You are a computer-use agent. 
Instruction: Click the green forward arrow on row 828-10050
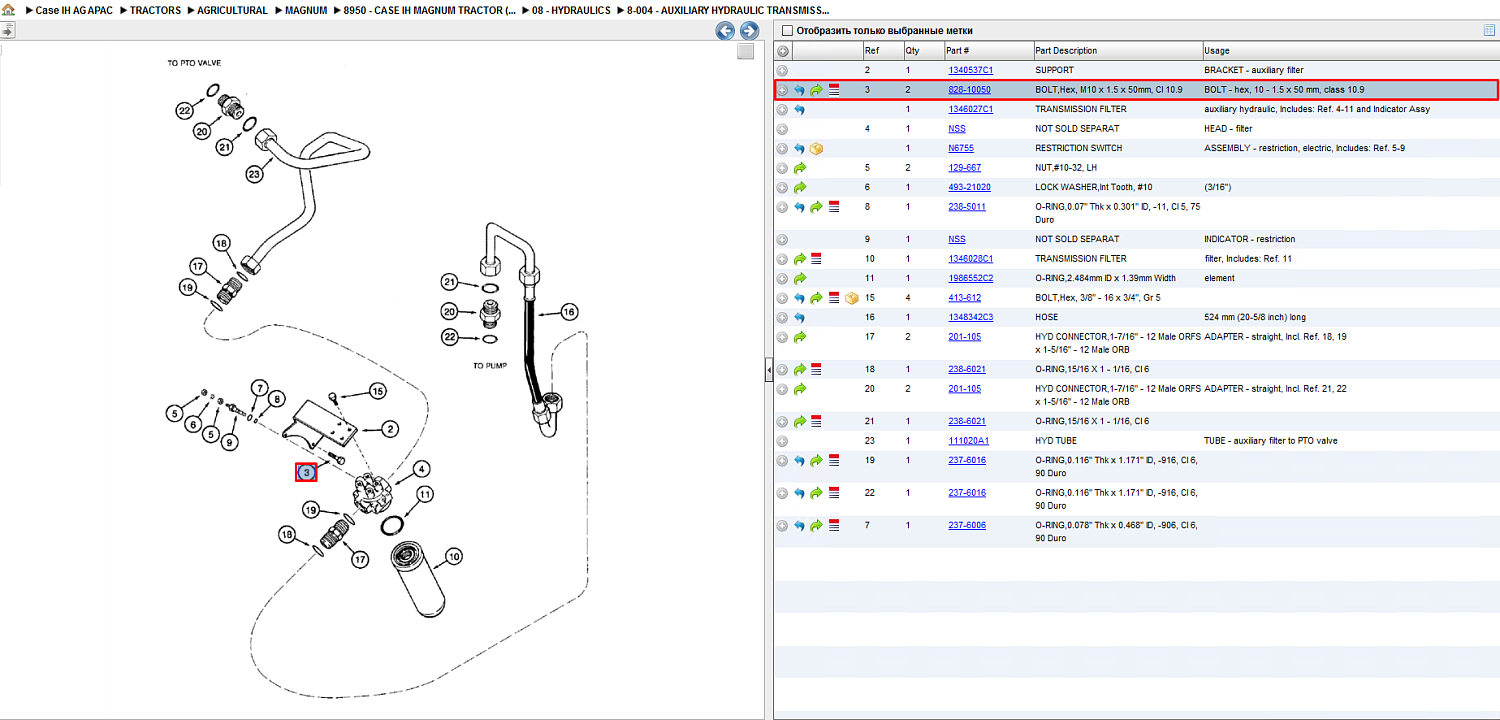(816, 90)
